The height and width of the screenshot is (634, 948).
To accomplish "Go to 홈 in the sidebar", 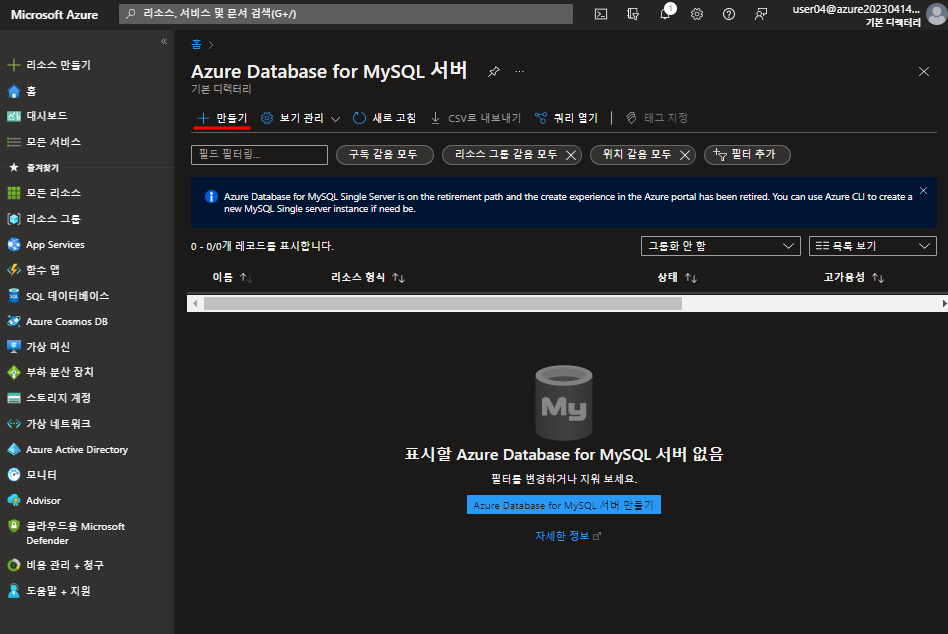I will pyautogui.click(x=31, y=91).
